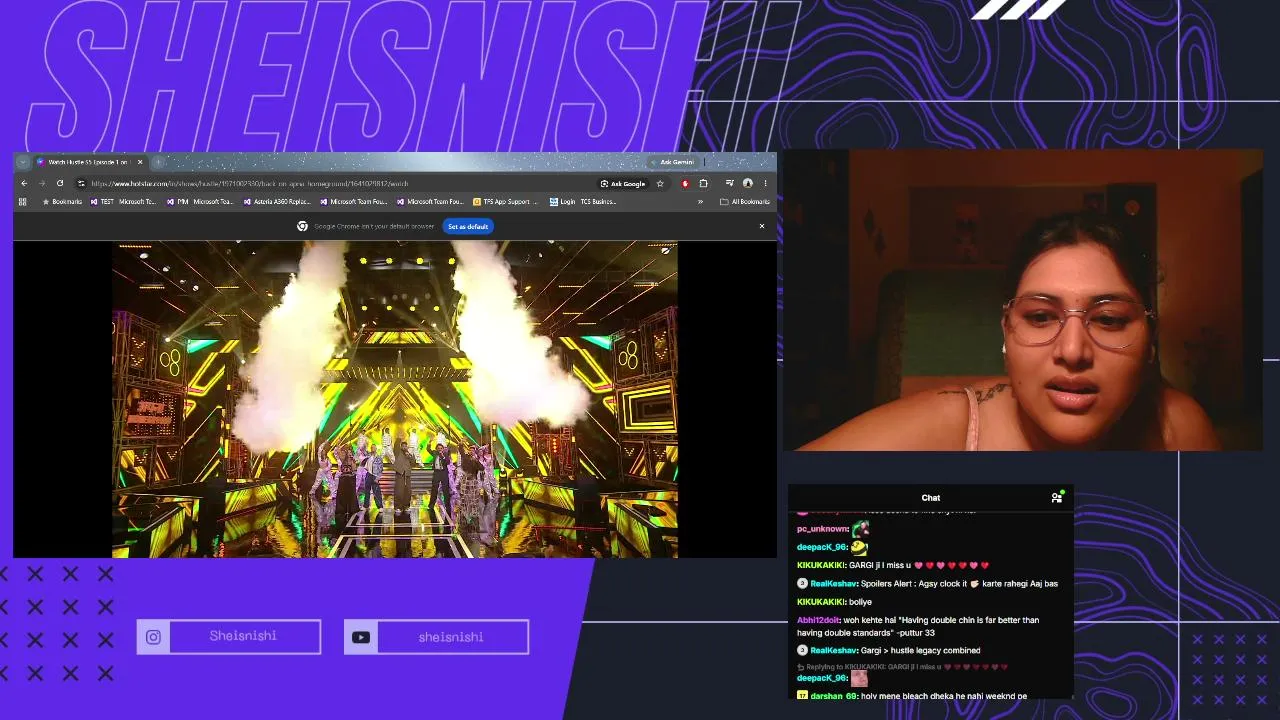Click the yellow emote after first deepacK_96
The image size is (1280, 720).
[x=858, y=547]
